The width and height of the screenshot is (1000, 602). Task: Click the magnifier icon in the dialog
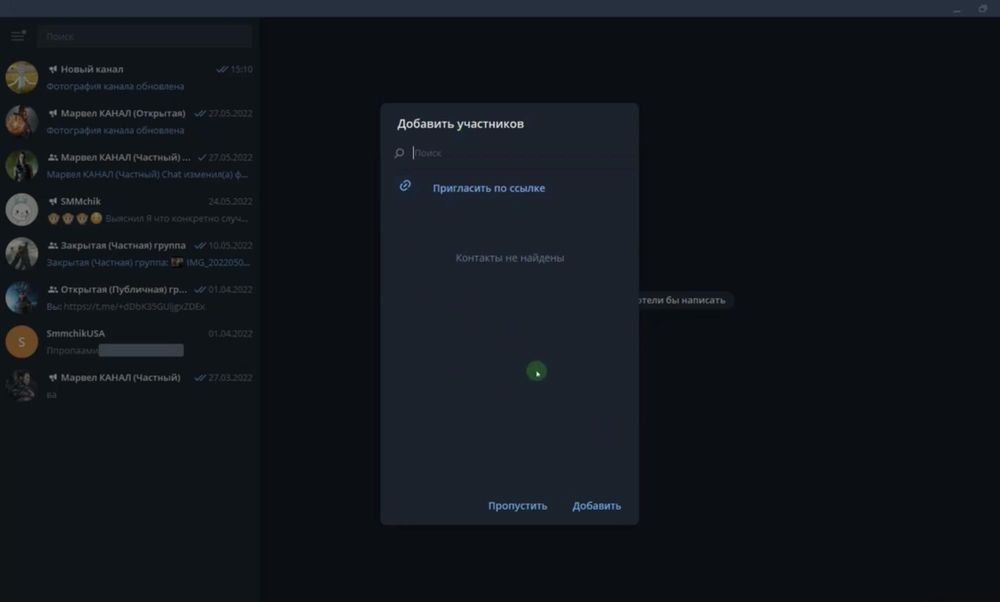pyautogui.click(x=399, y=153)
